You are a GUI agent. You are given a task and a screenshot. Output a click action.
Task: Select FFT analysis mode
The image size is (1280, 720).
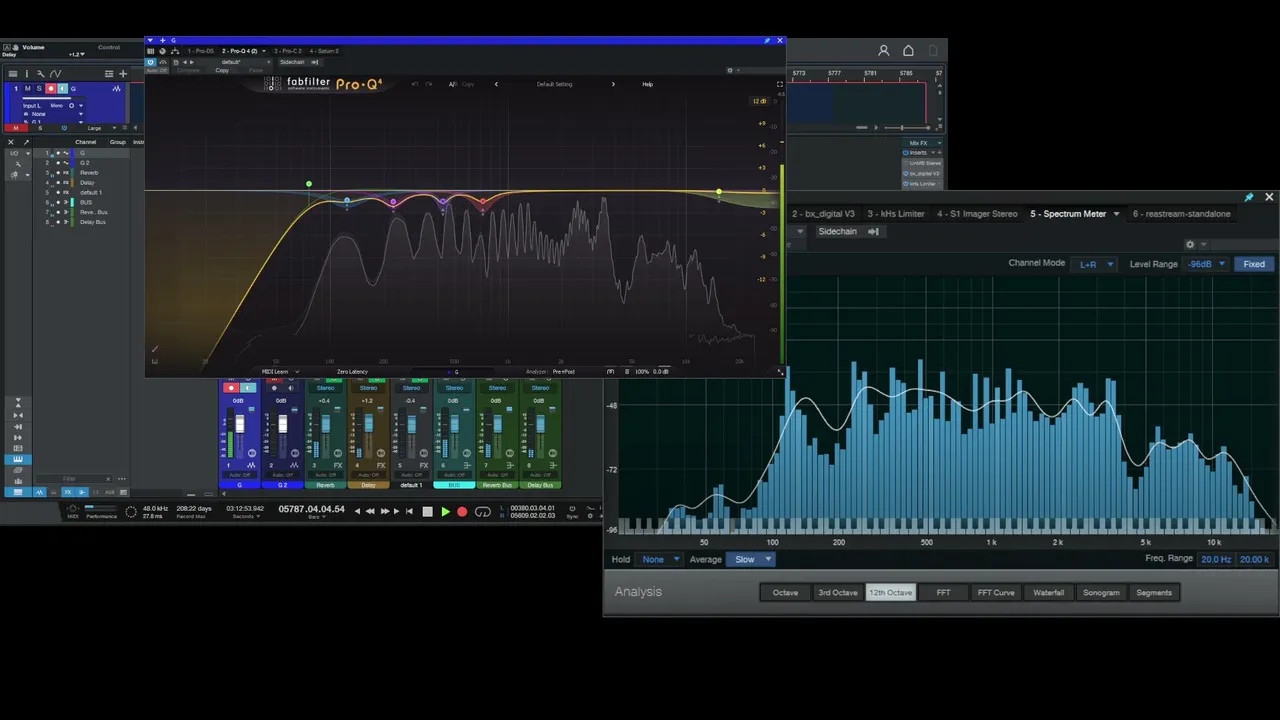(943, 593)
